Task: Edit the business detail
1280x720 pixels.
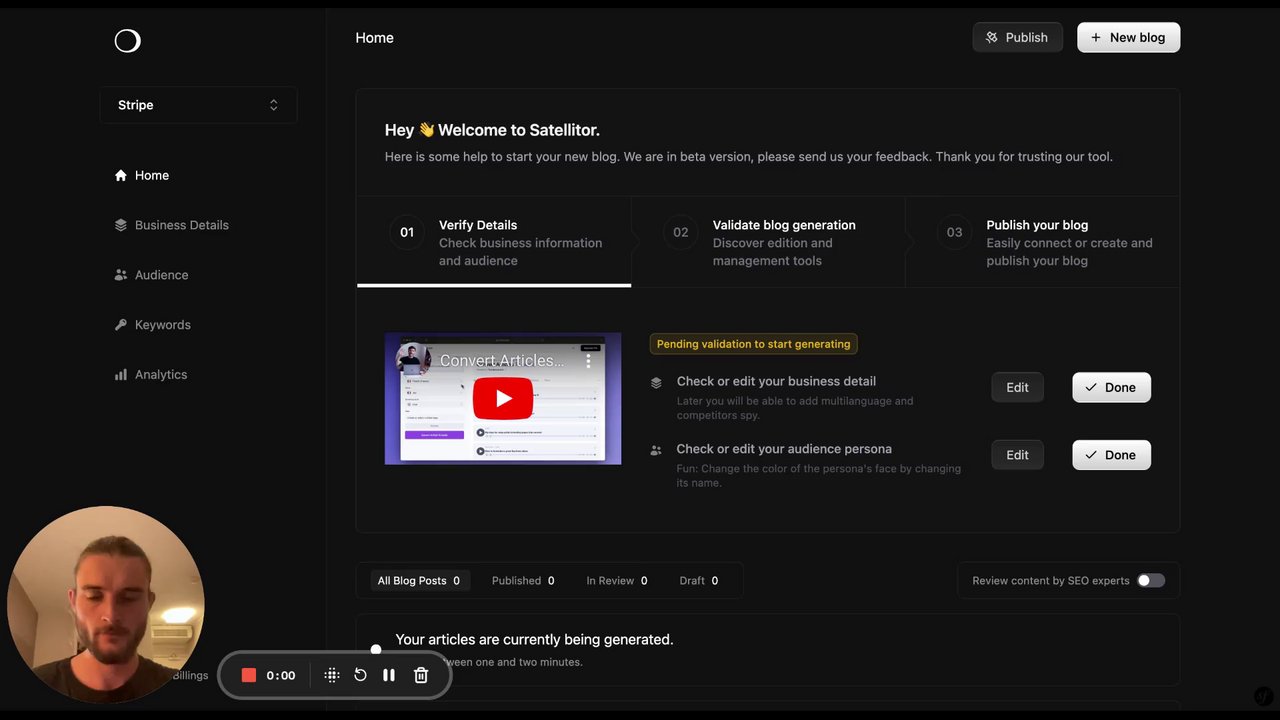Action: (1017, 388)
